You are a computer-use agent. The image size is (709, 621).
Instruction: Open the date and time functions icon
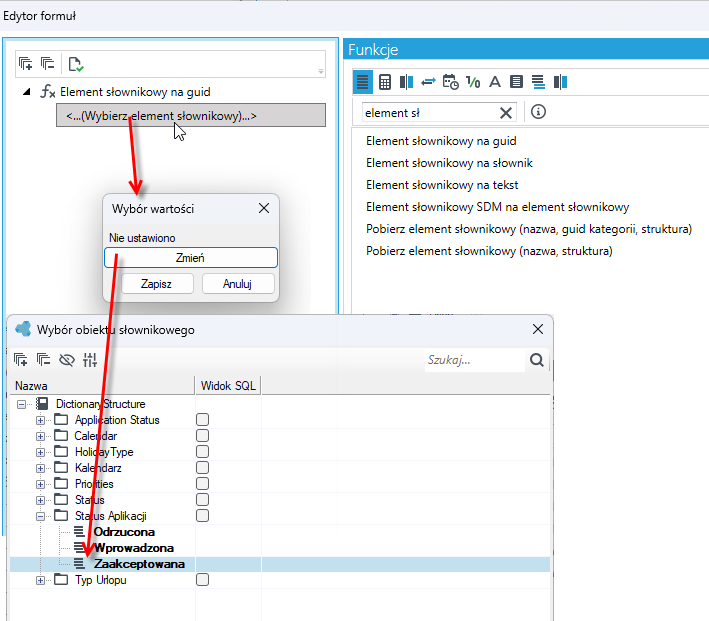point(450,82)
